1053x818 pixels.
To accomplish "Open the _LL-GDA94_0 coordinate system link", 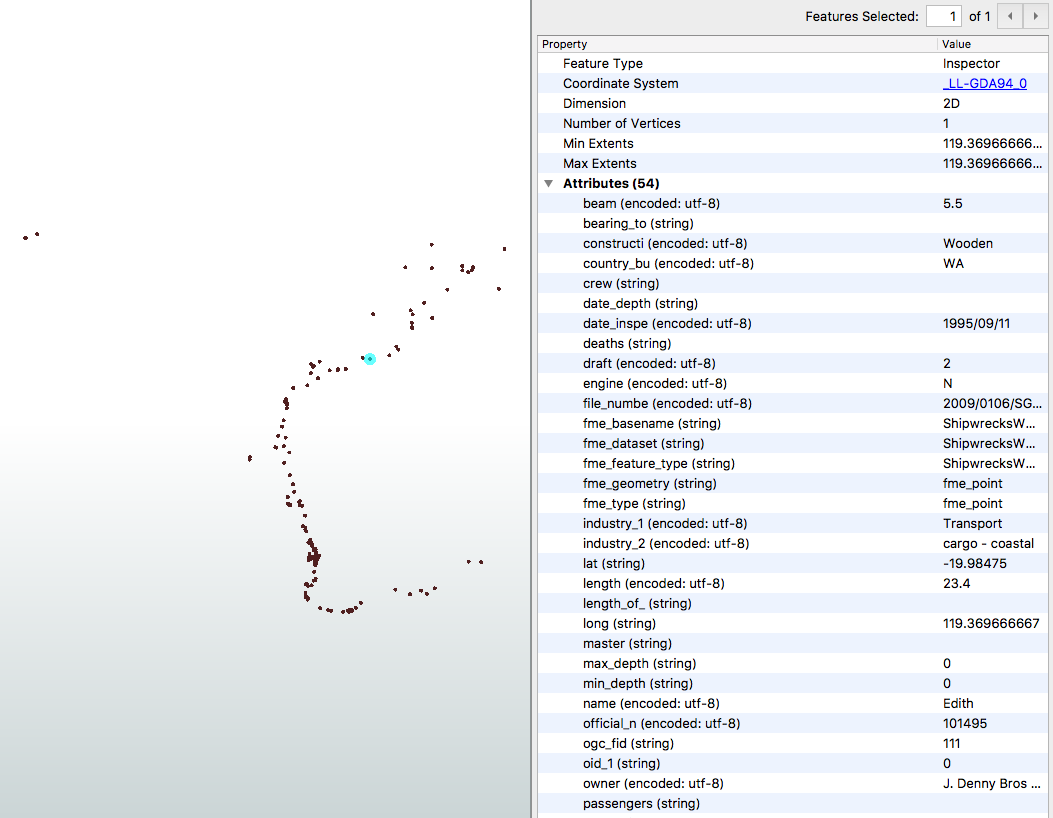I will 984,84.
